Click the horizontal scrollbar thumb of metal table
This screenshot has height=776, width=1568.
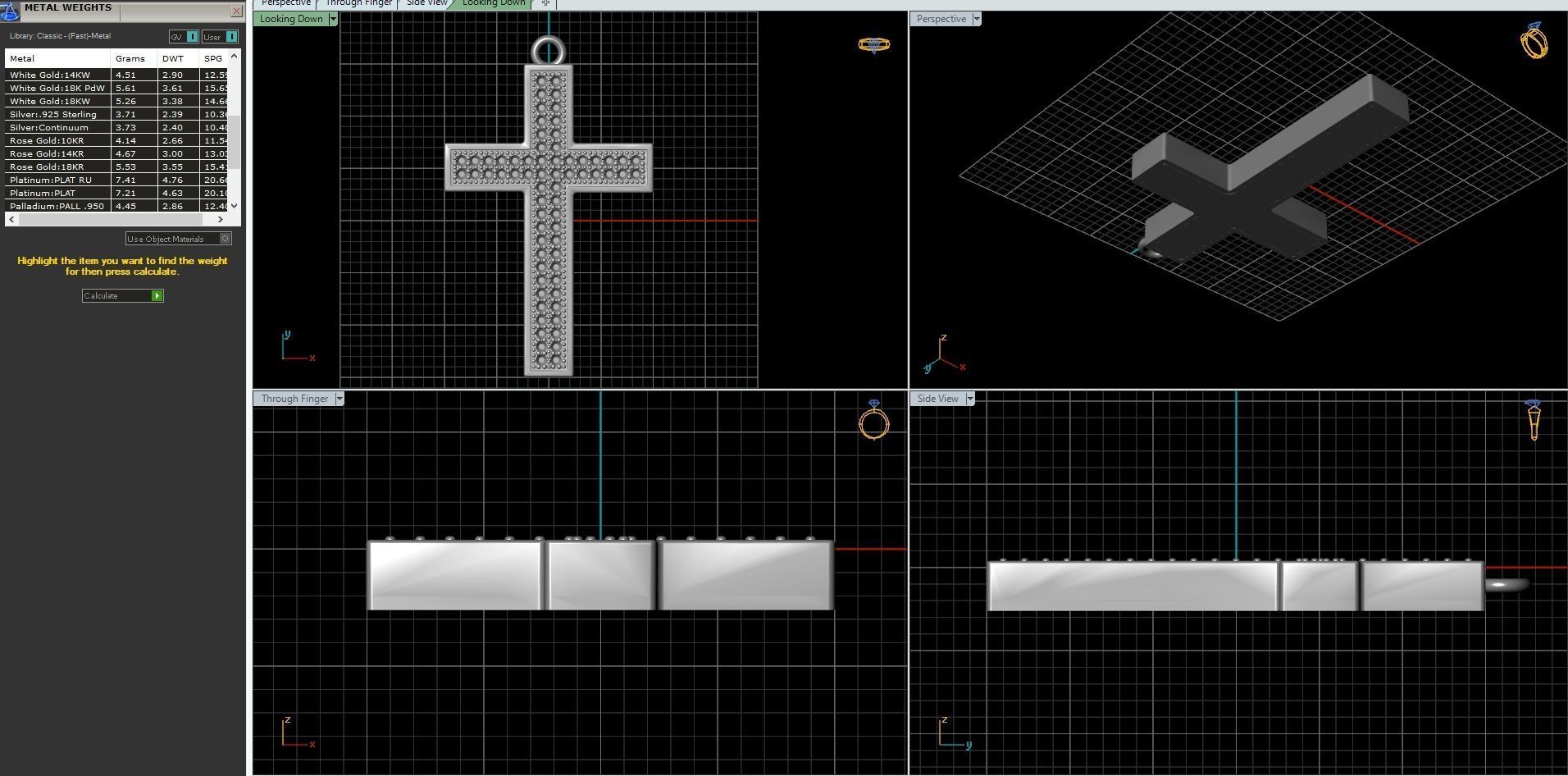pyautogui.click(x=109, y=219)
